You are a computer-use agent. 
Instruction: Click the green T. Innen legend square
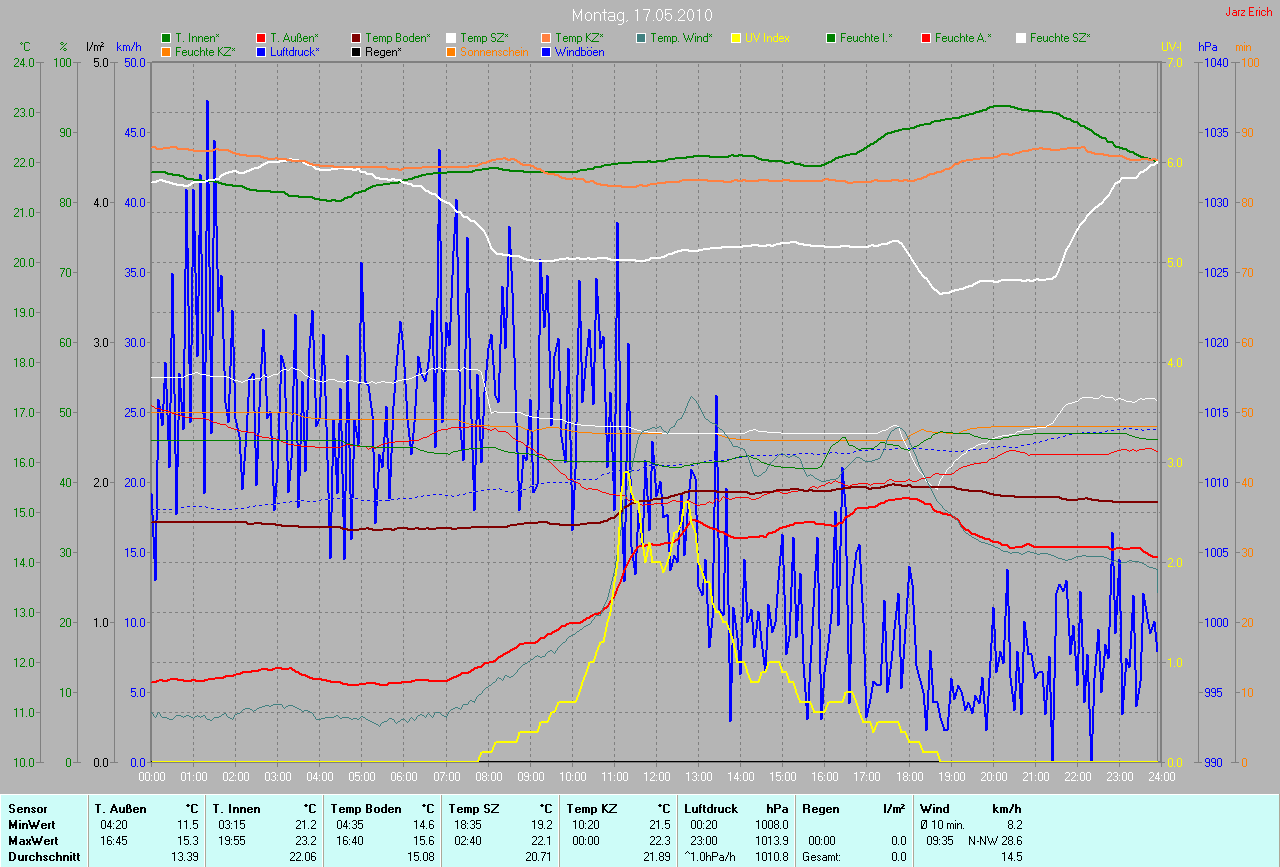coord(166,38)
